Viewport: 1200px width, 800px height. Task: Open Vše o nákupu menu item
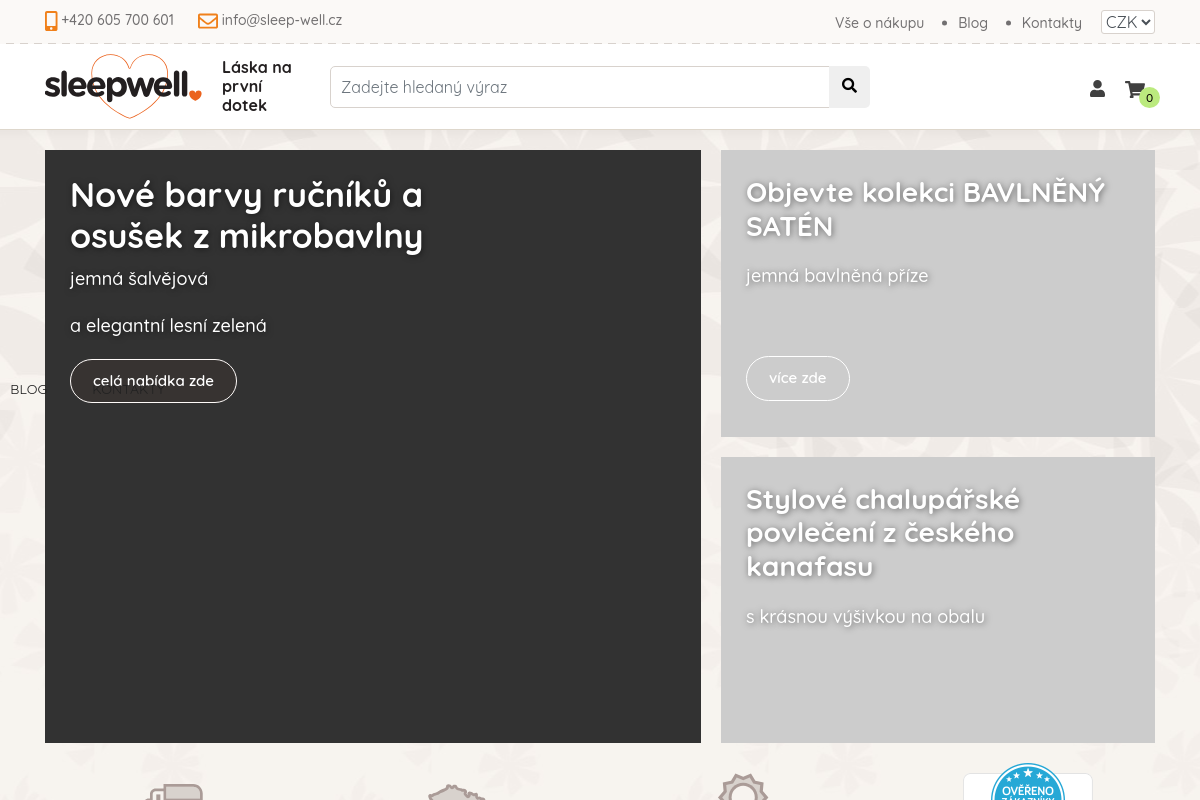point(879,22)
